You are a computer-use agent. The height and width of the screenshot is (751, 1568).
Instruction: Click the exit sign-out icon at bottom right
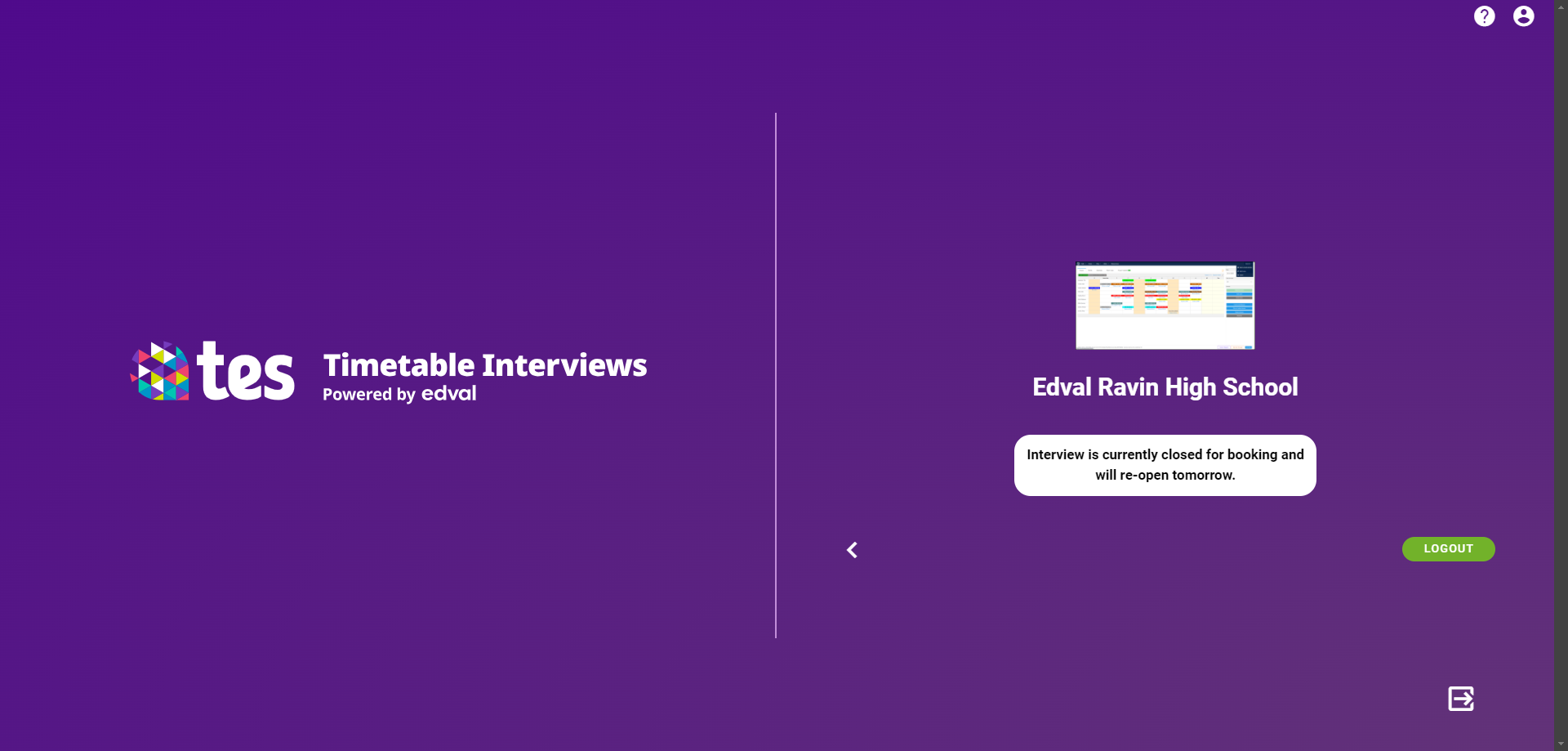pos(1461,699)
